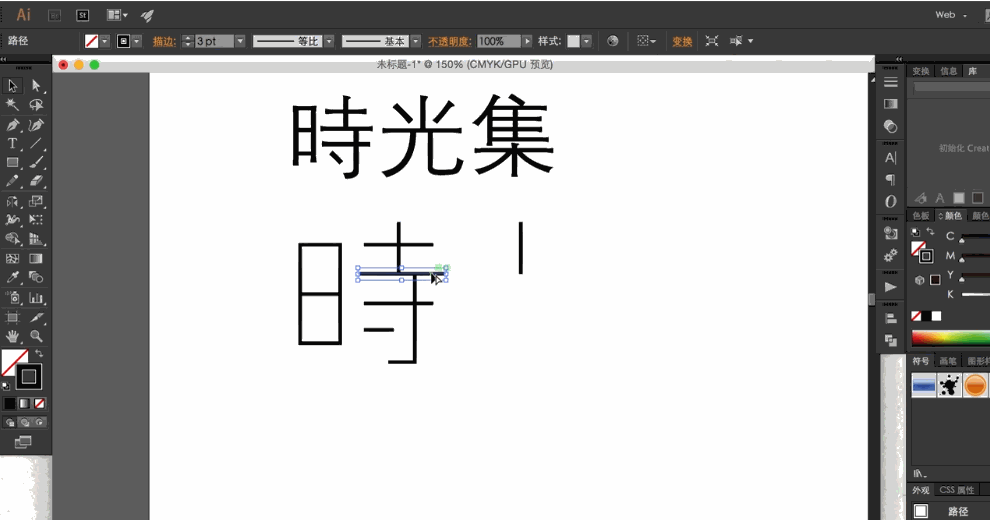990x520 pixels.
Task: Switch to Draw Behind mode
Action: (25, 422)
